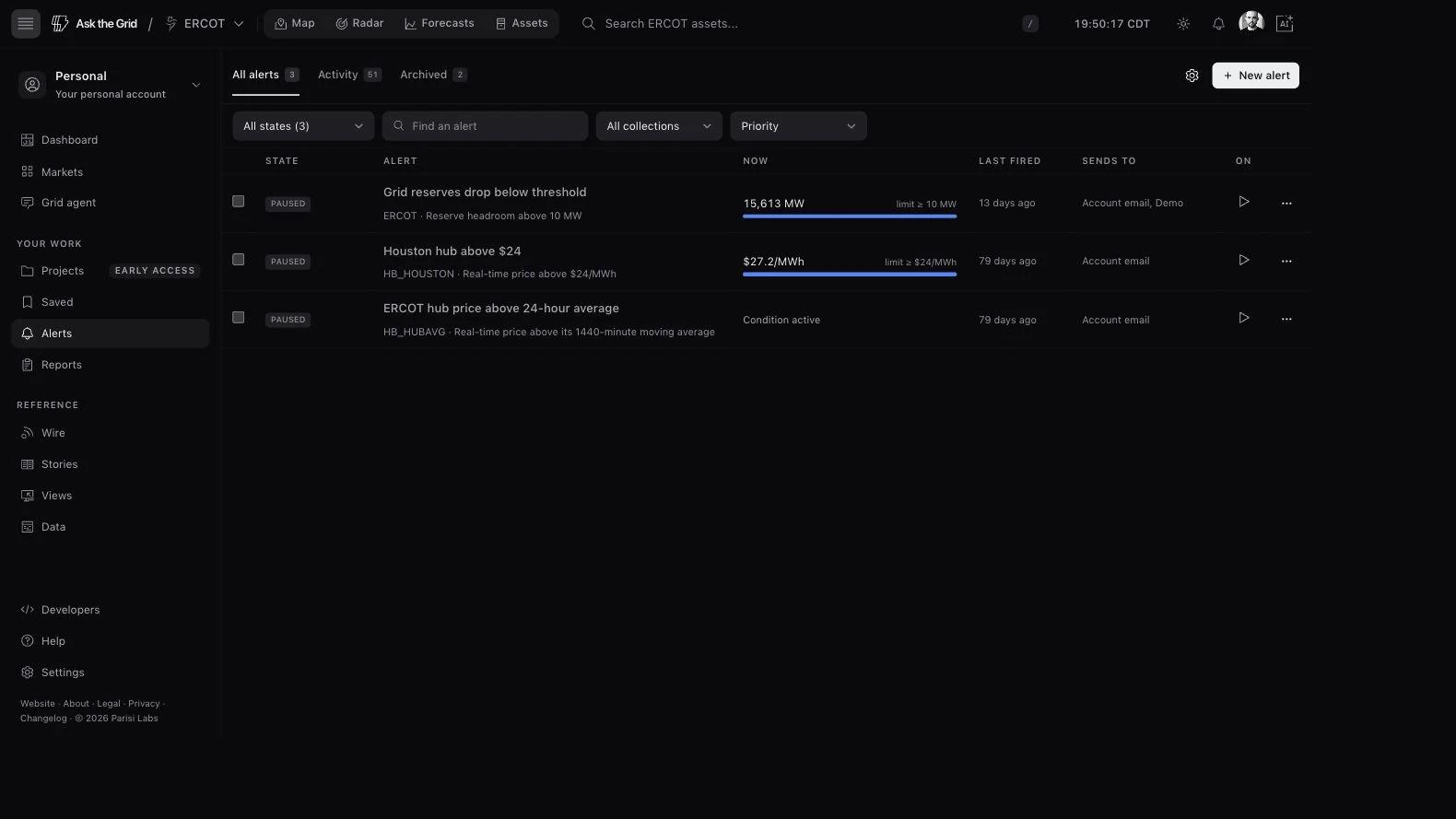
Task: Open Projects in the sidebar
Action: coord(111,271)
